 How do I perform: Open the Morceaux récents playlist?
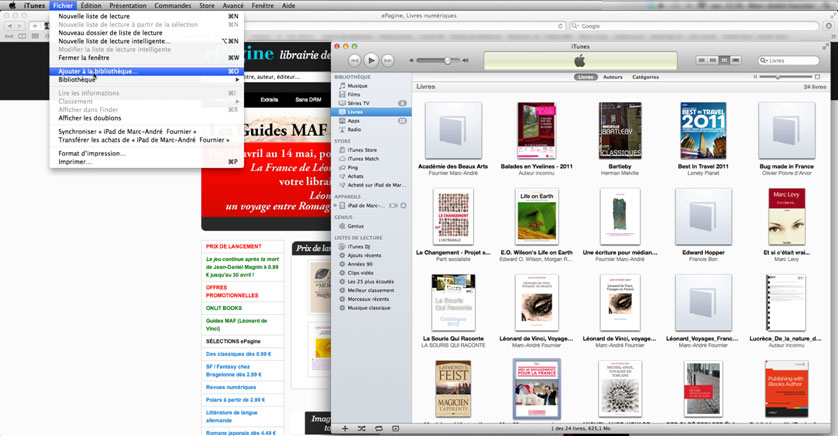click(368, 299)
